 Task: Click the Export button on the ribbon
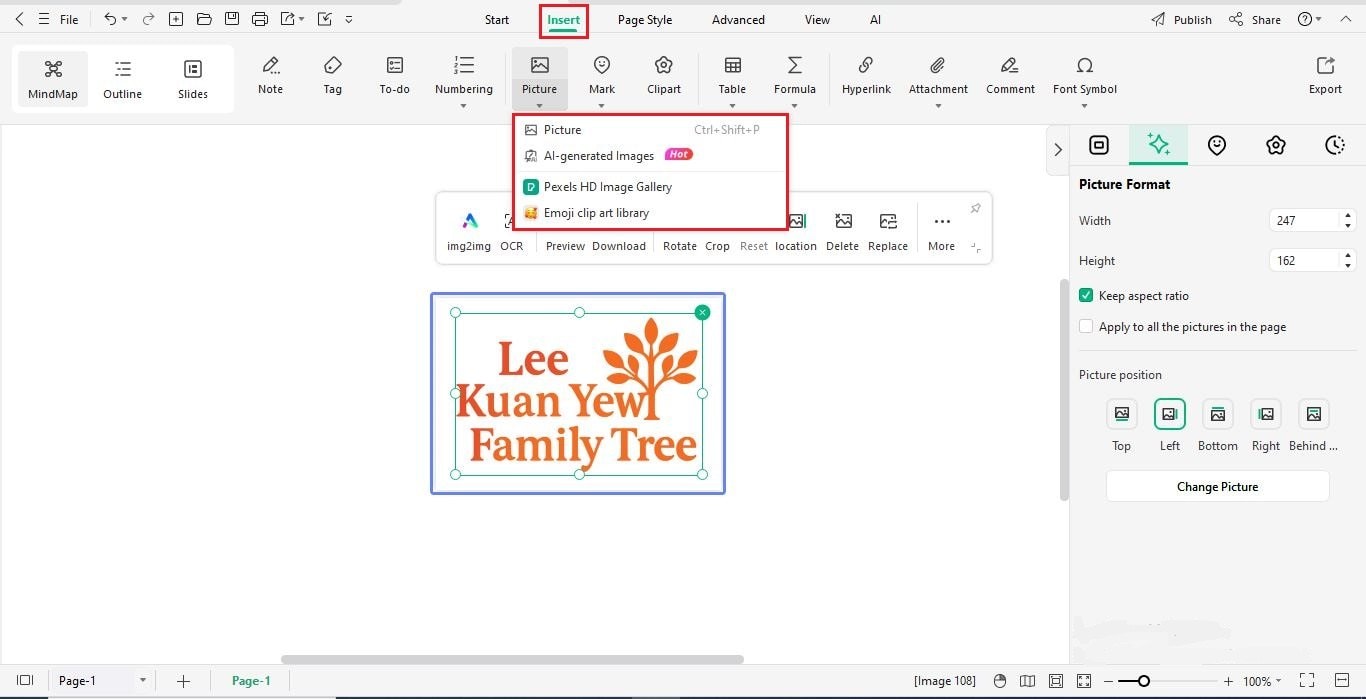pos(1325,76)
